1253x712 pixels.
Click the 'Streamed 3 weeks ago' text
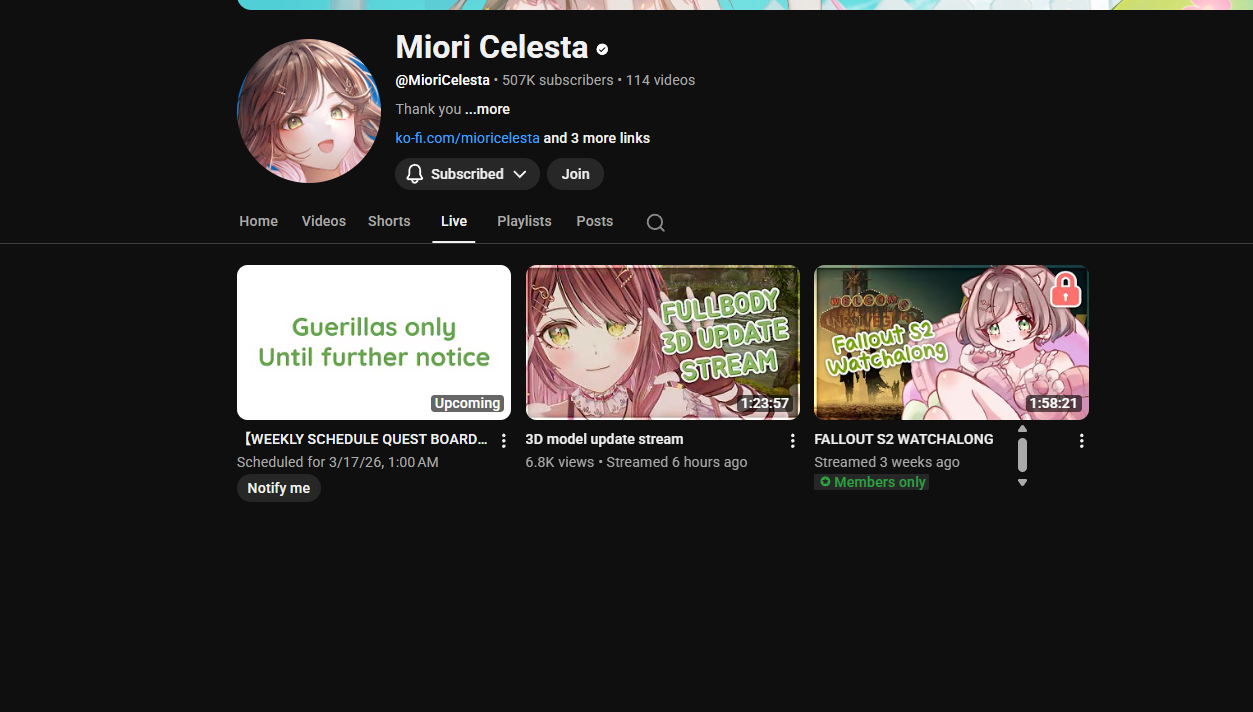(x=887, y=462)
